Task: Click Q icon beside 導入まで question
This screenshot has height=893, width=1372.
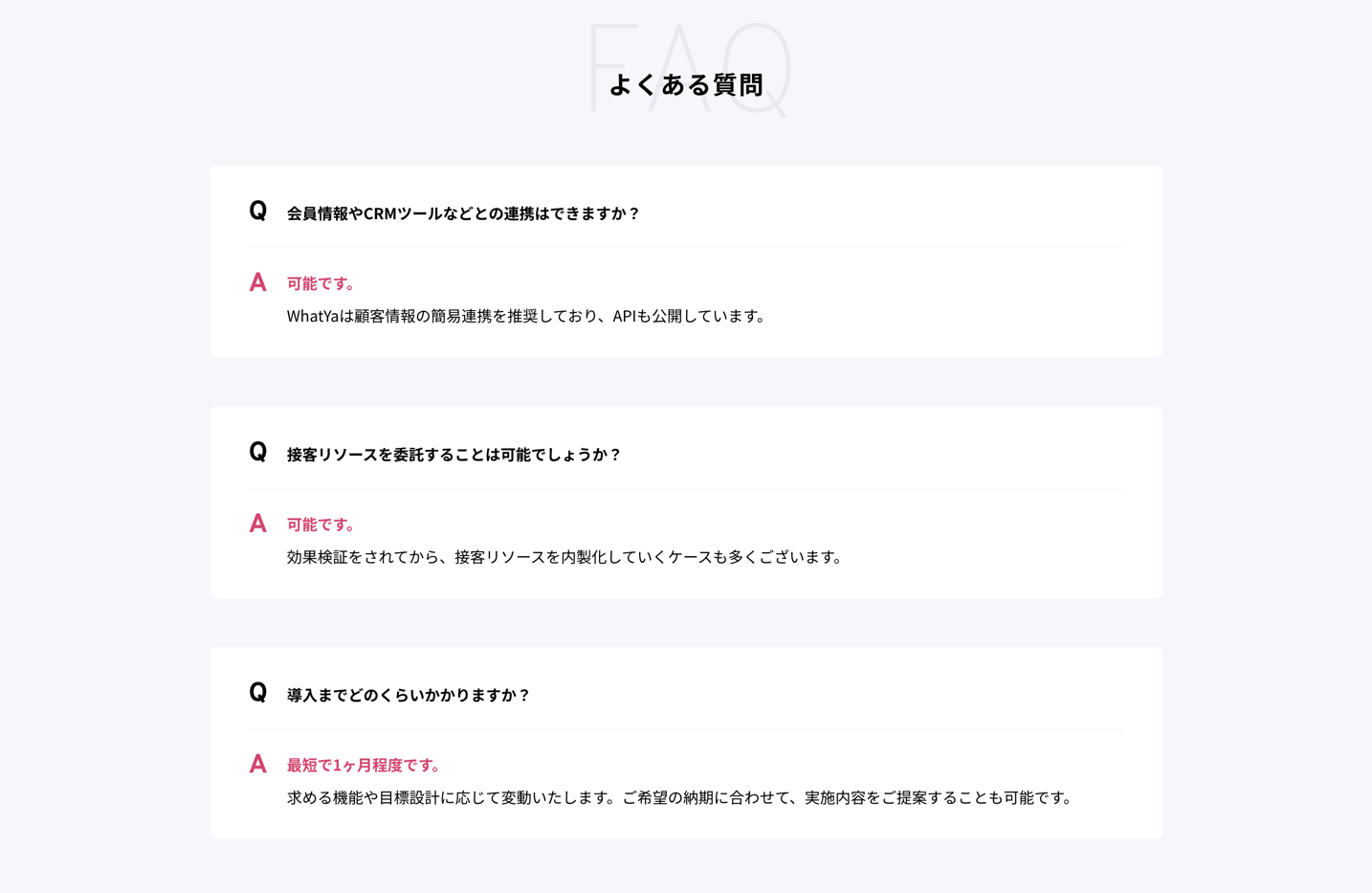Action: 257,692
